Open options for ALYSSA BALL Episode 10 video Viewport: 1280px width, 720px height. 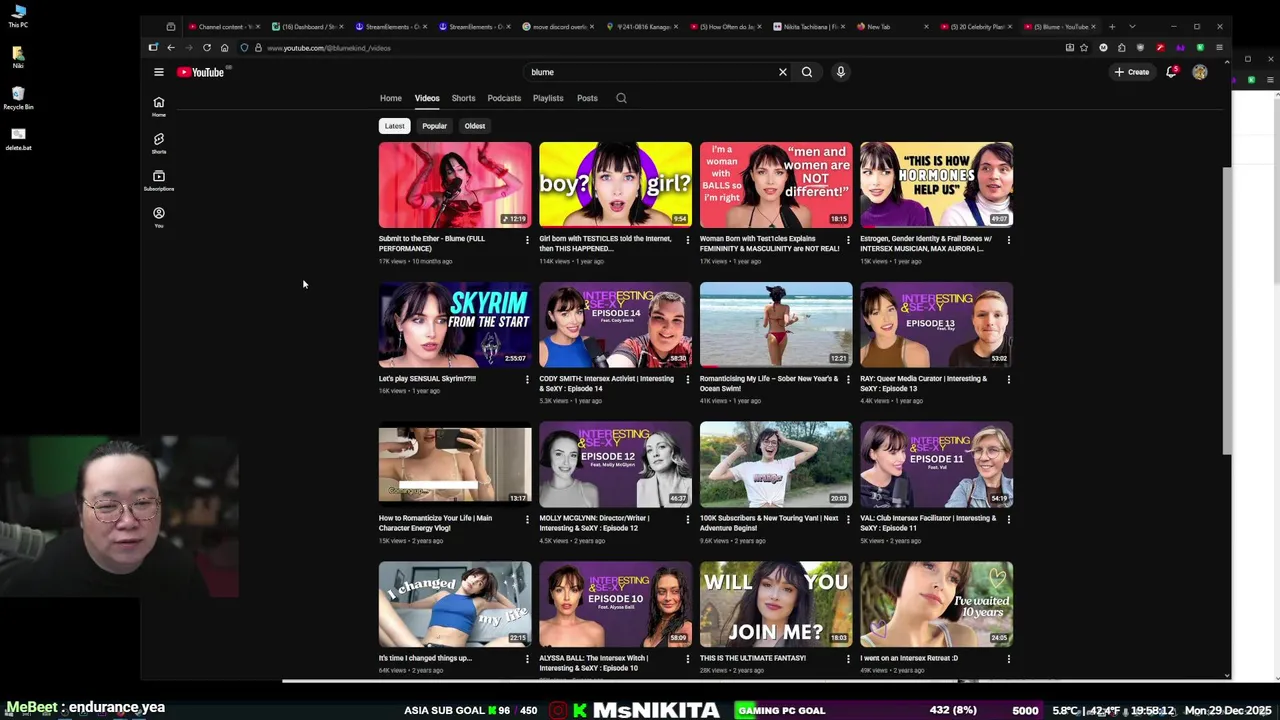tap(687, 659)
